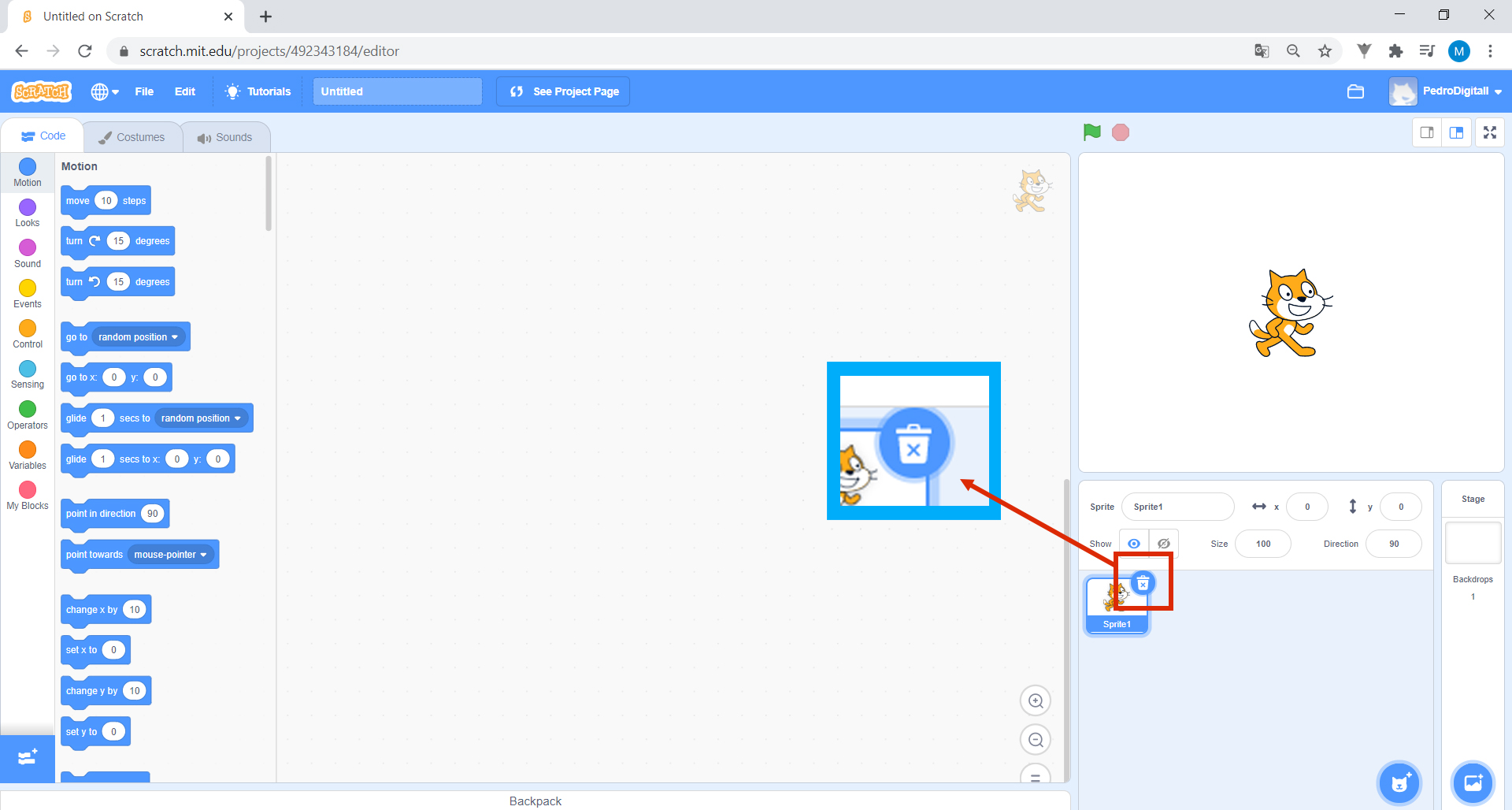Show the sprite with eye icon
The height and width of the screenshot is (810, 1512).
1134,544
